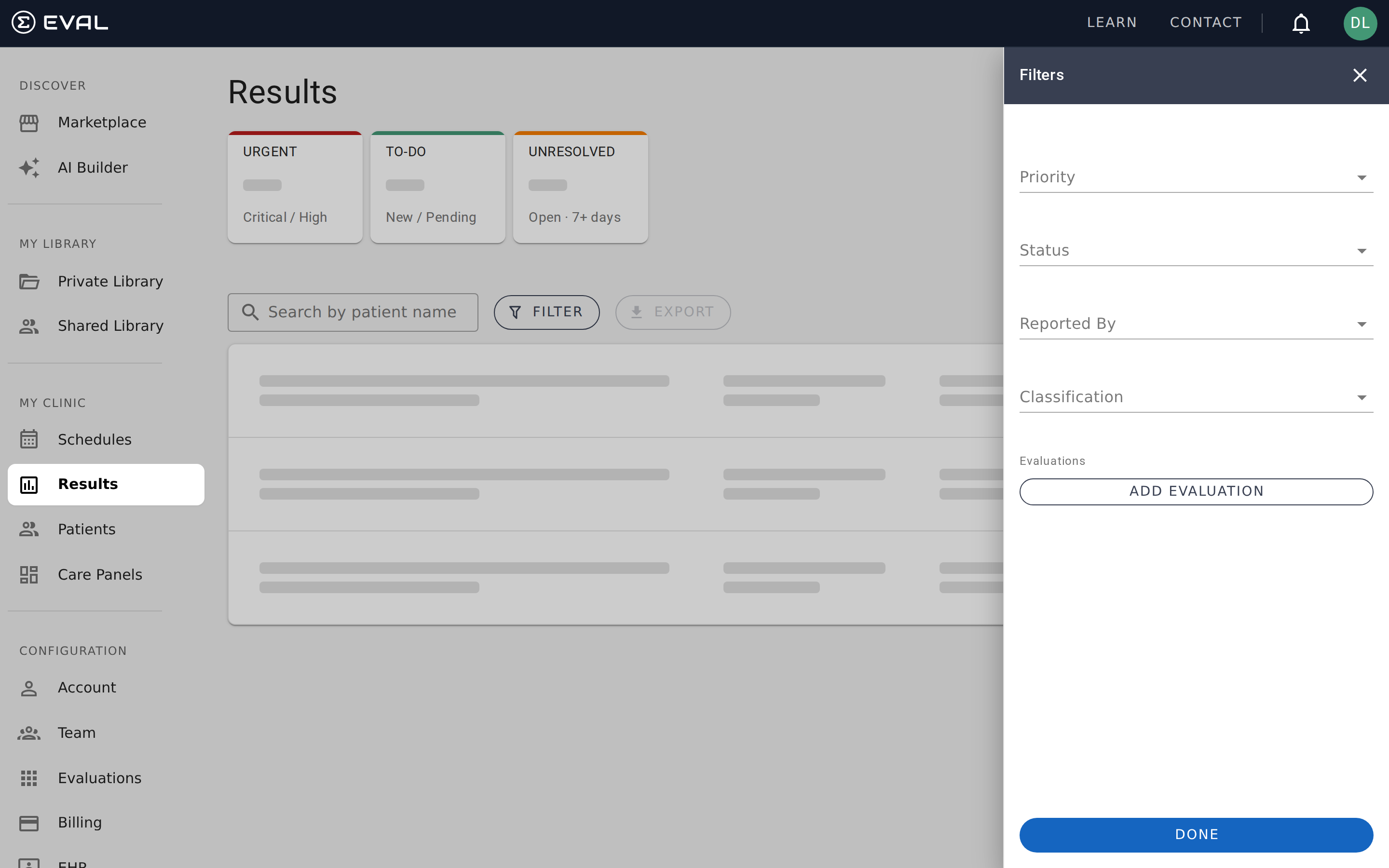Viewport: 1389px width, 868px height.
Task: Open the LEARN menu
Action: click(1111, 22)
